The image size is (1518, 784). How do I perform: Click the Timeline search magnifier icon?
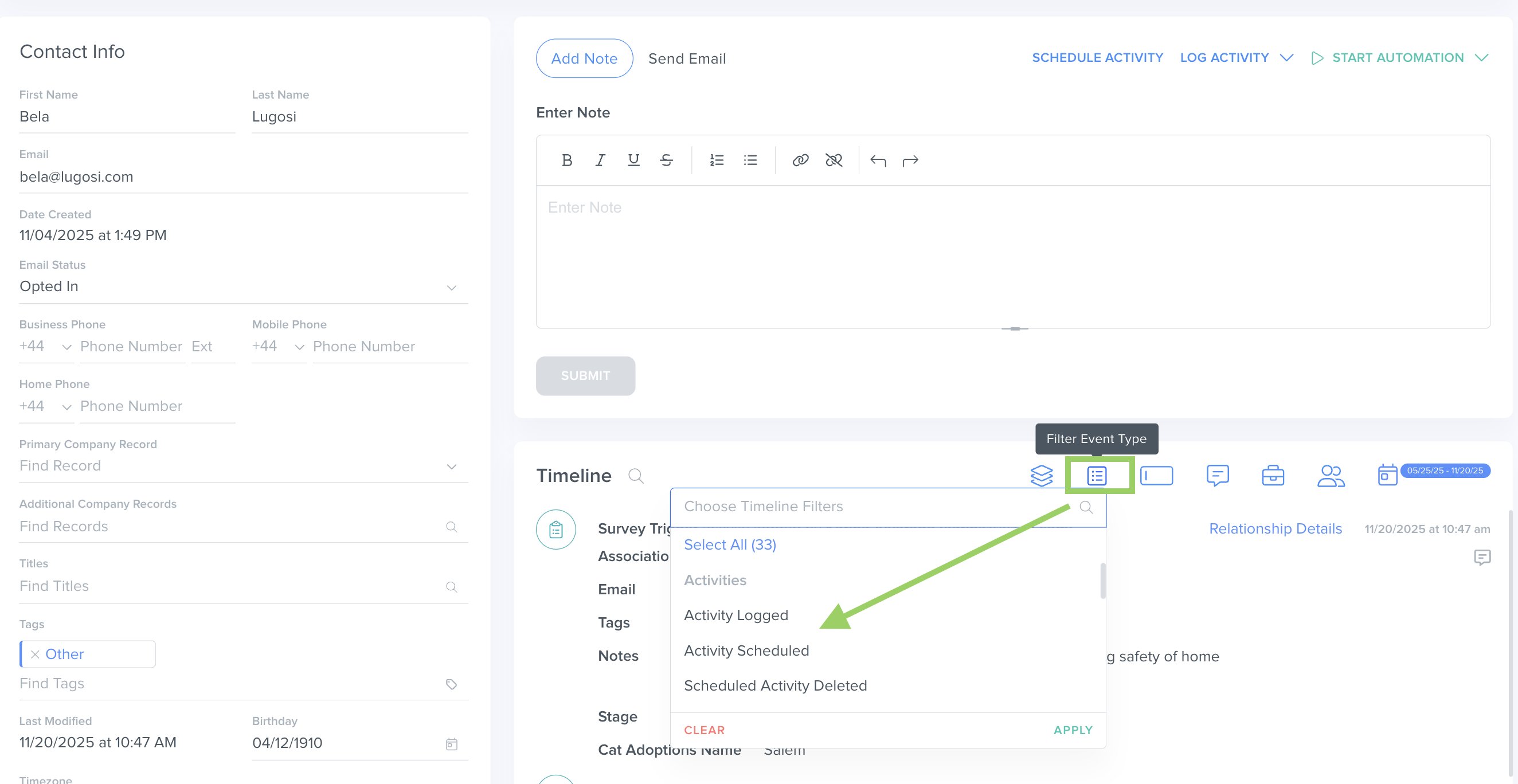pyautogui.click(x=635, y=475)
